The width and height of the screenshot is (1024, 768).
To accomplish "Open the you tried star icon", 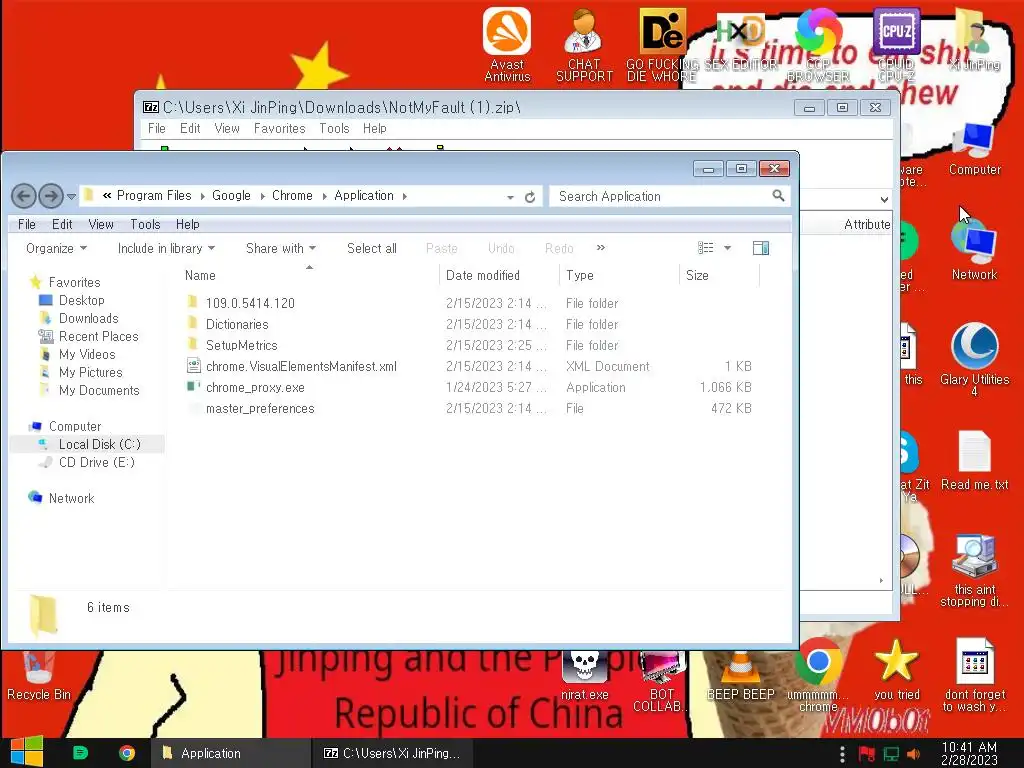I will 897,669.
